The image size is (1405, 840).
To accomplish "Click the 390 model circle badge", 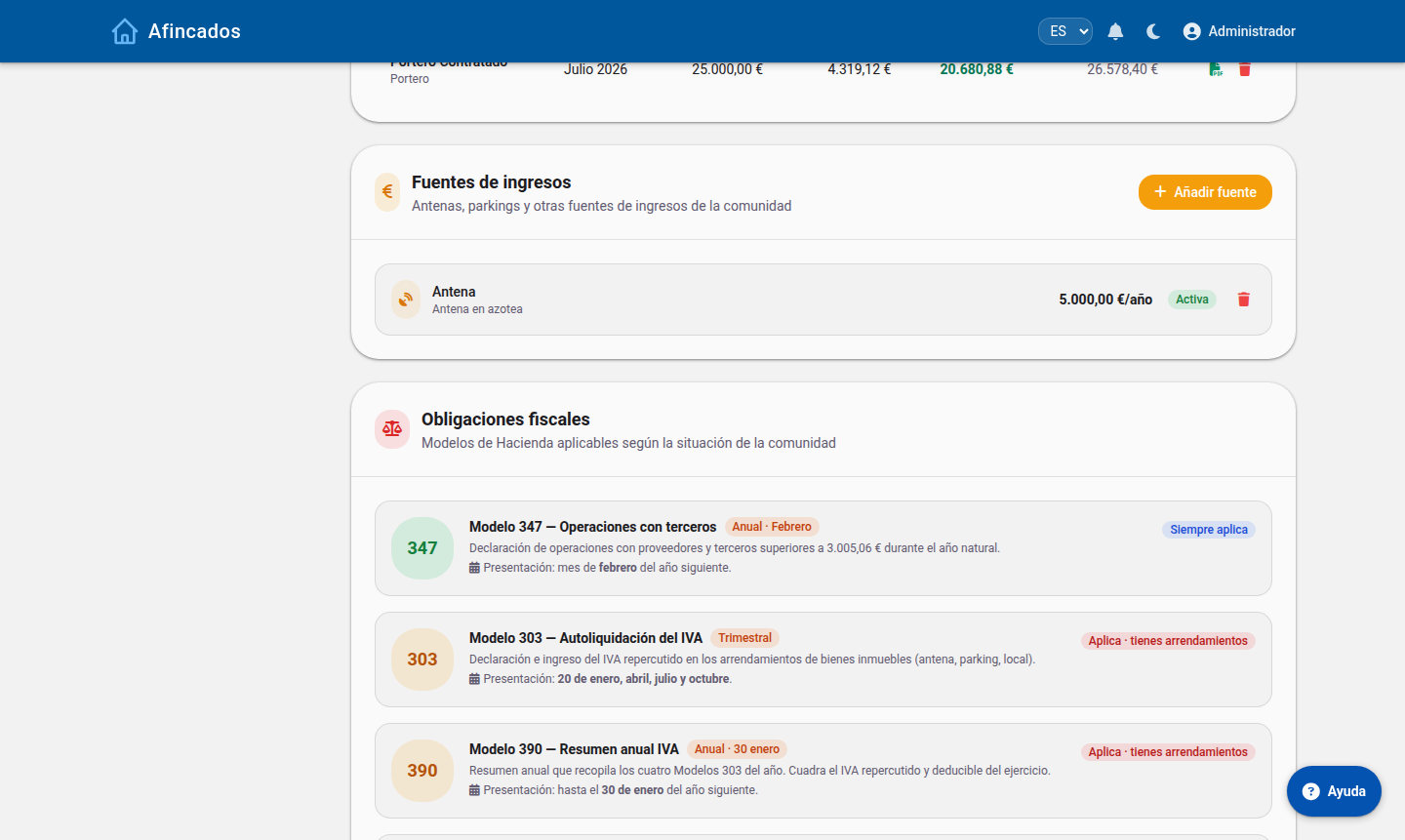I will pos(422,771).
